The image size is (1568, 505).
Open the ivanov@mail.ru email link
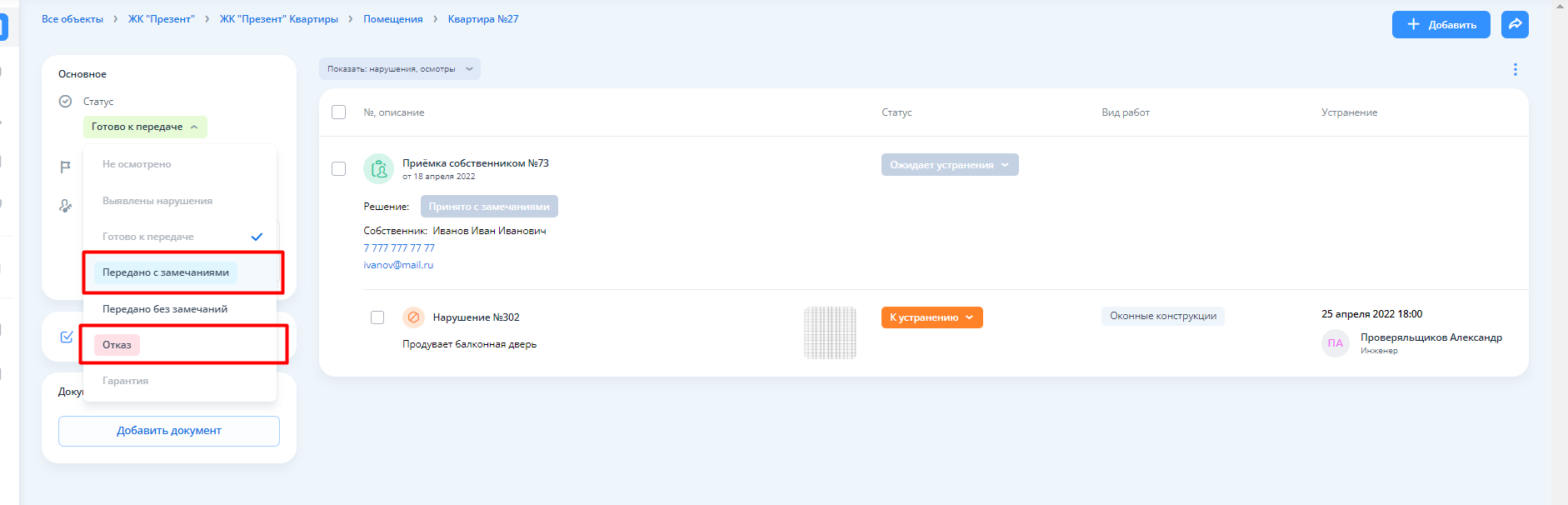[x=398, y=265]
